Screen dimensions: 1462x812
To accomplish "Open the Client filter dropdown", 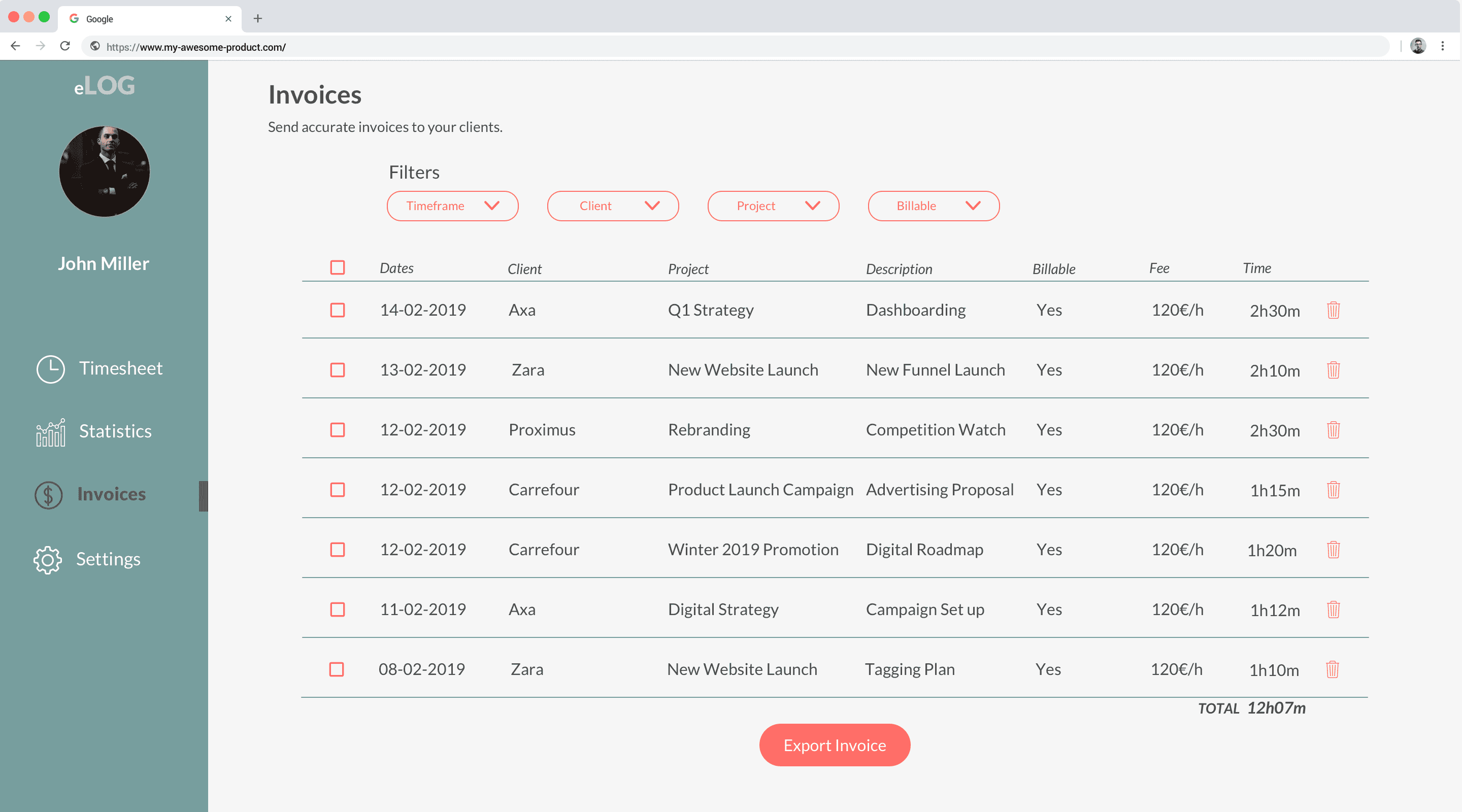I will click(613, 206).
